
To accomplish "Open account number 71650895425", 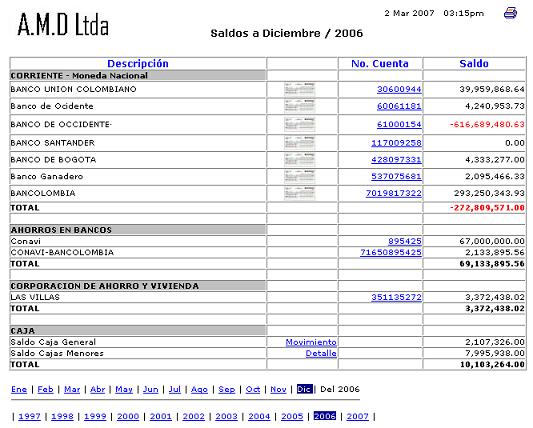I will tap(391, 252).
